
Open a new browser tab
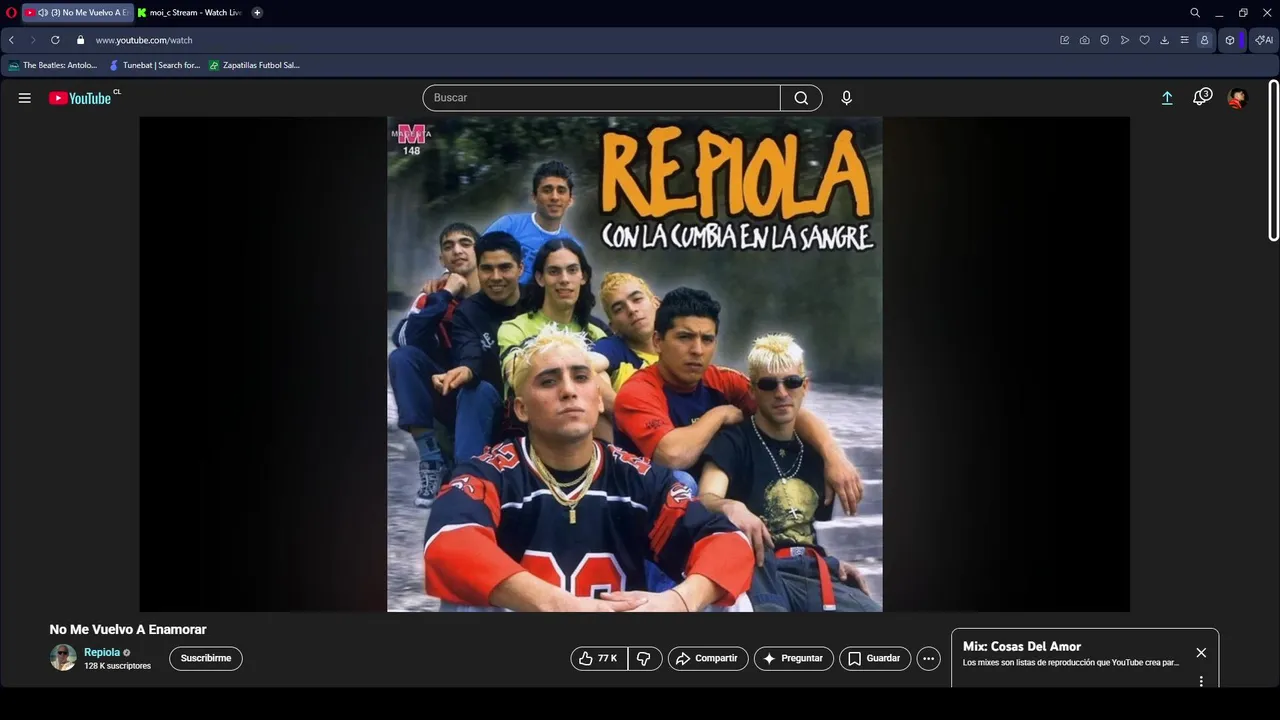pos(257,13)
